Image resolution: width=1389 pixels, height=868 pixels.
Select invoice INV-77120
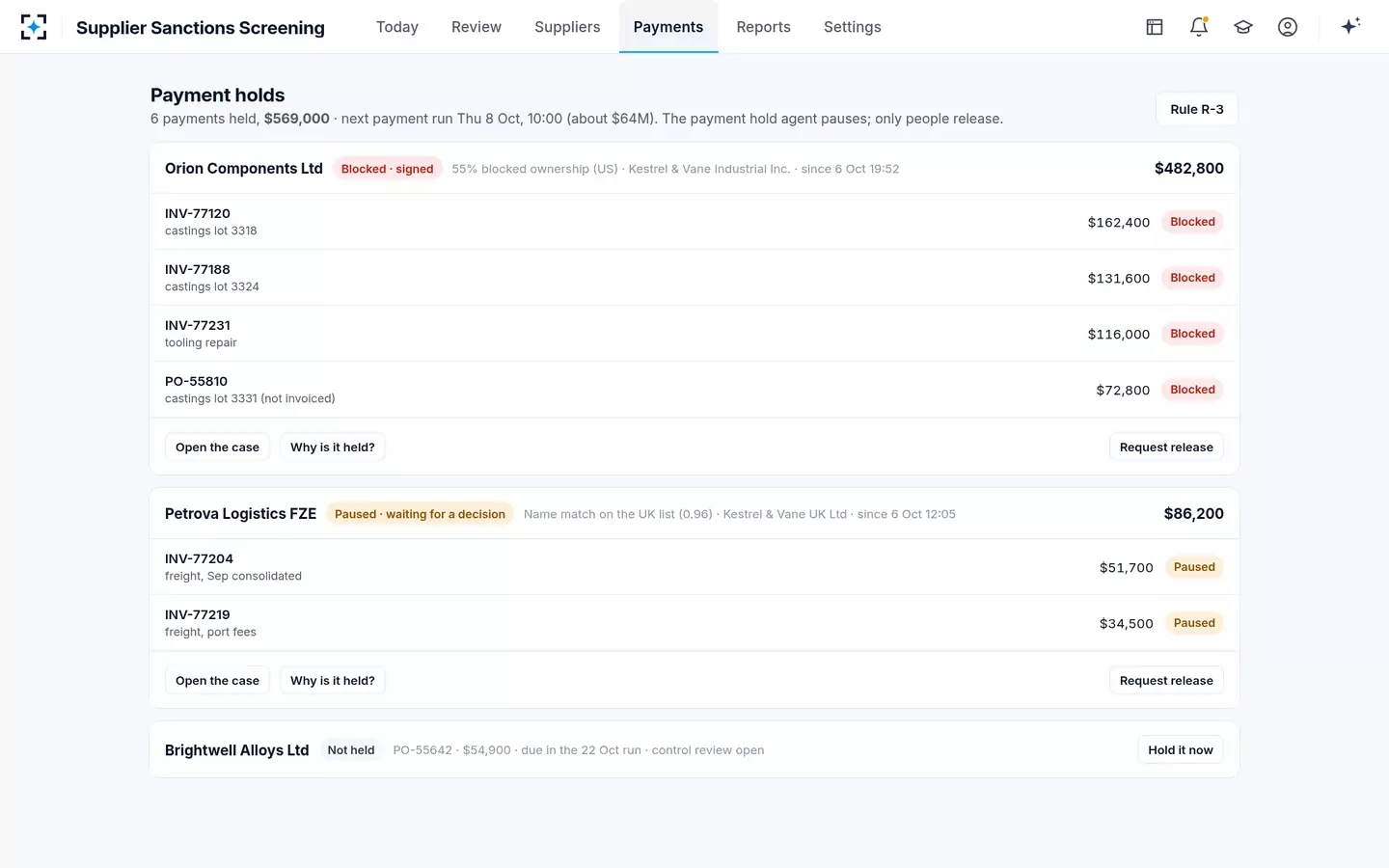pos(694,222)
